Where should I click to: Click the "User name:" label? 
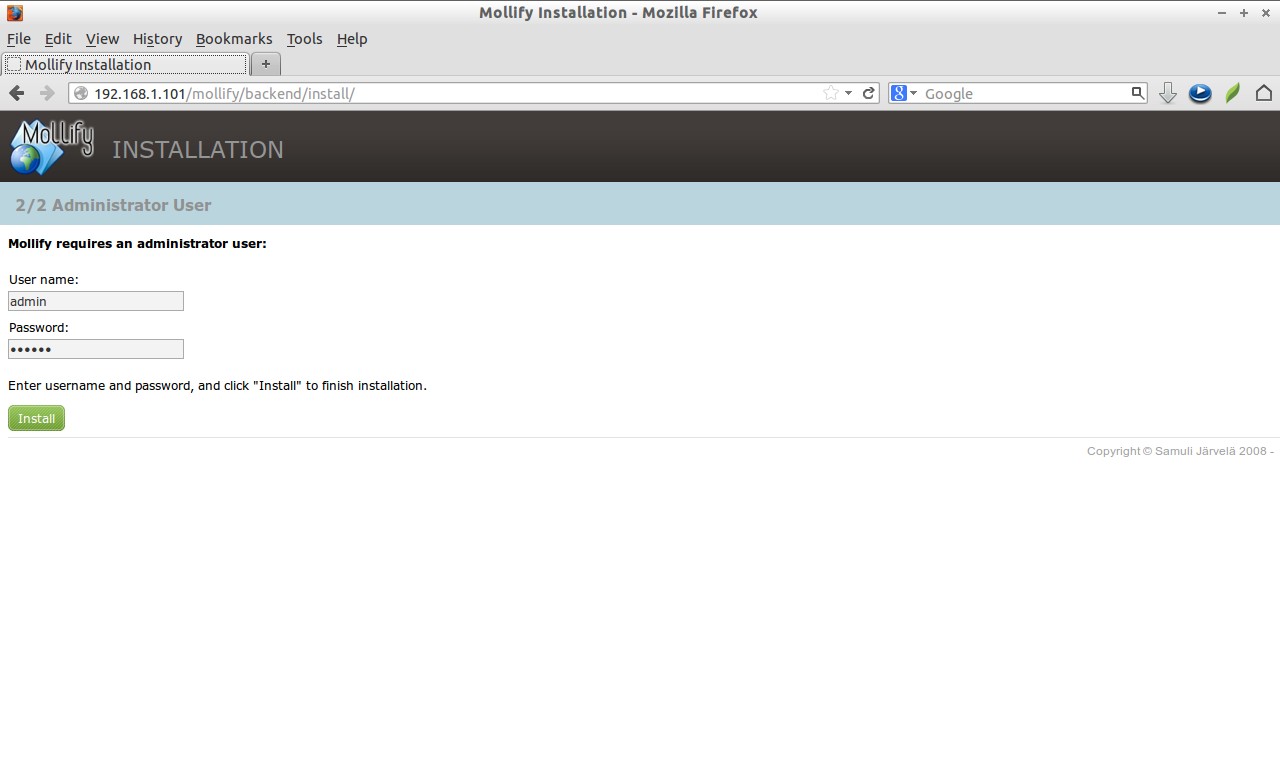click(x=43, y=280)
